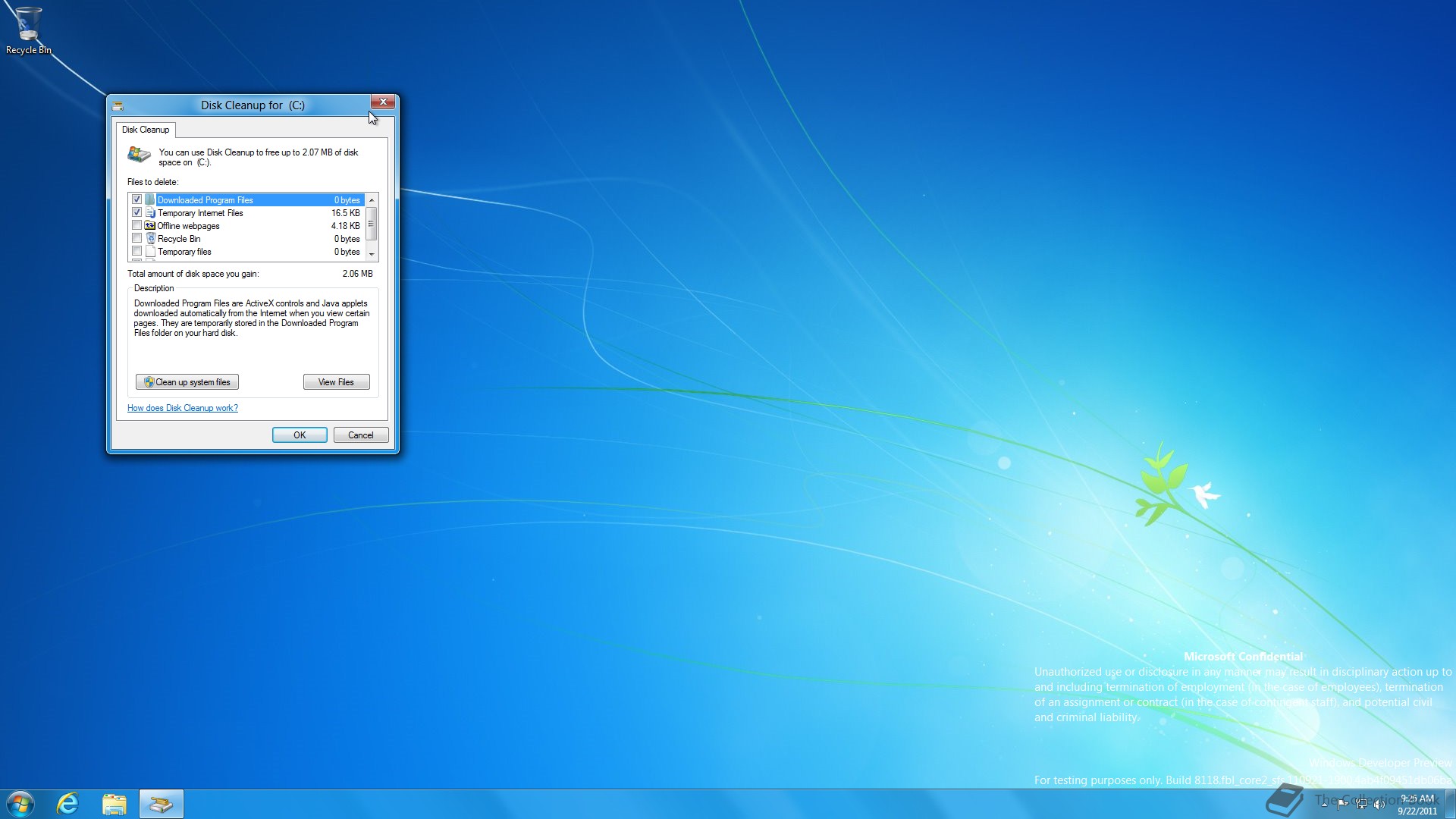Open Windows Explorer from taskbar
Viewport: 1456px width, 819px height.
pos(115,804)
